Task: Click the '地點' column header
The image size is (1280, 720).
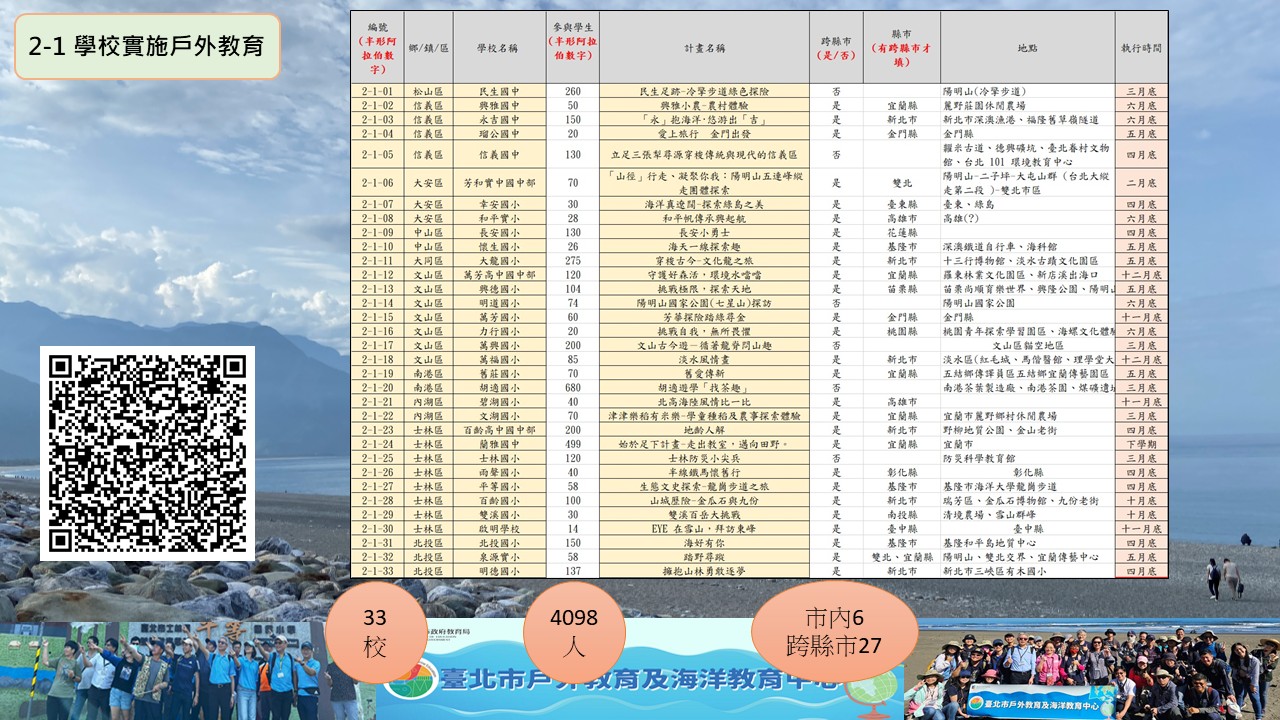Action: coord(1027,47)
